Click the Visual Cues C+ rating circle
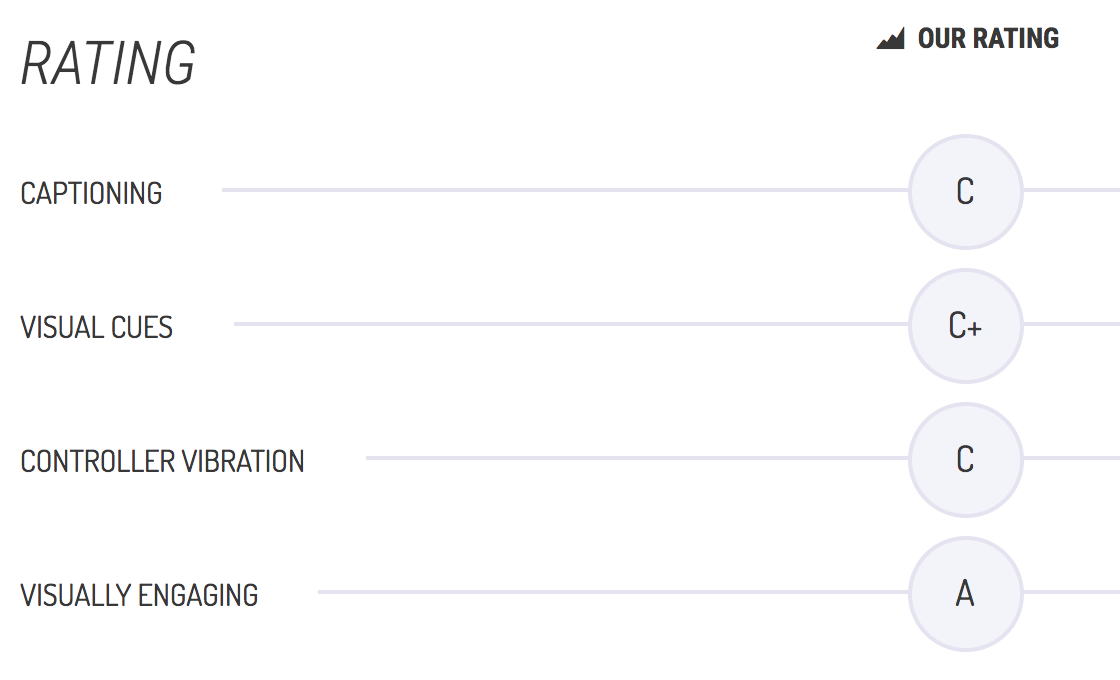1120x680 pixels. (x=966, y=326)
